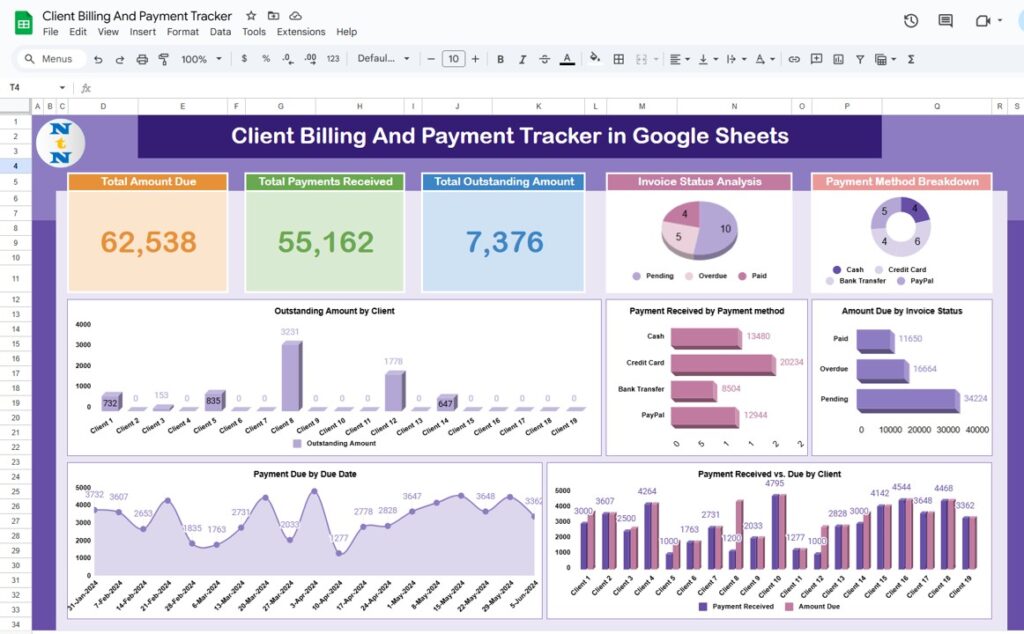Viewport: 1024px width, 634px height.
Task: Open the View menu
Action: pyautogui.click(x=108, y=31)
